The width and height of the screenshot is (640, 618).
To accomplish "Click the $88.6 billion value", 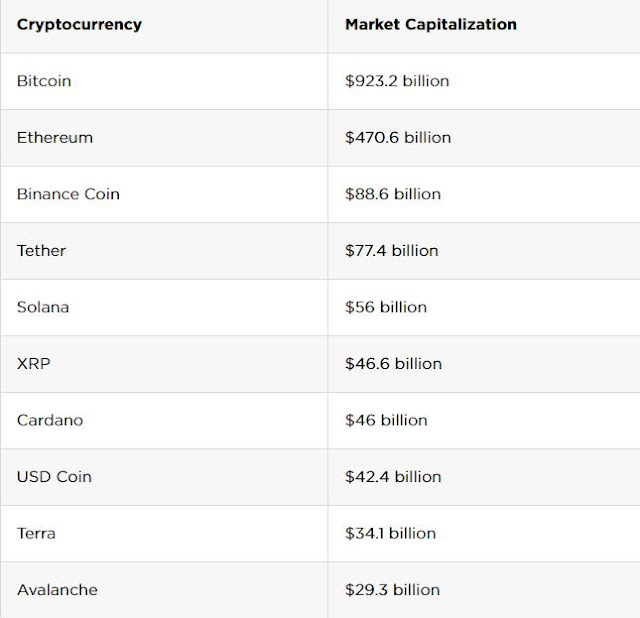I will coord(393,194).
